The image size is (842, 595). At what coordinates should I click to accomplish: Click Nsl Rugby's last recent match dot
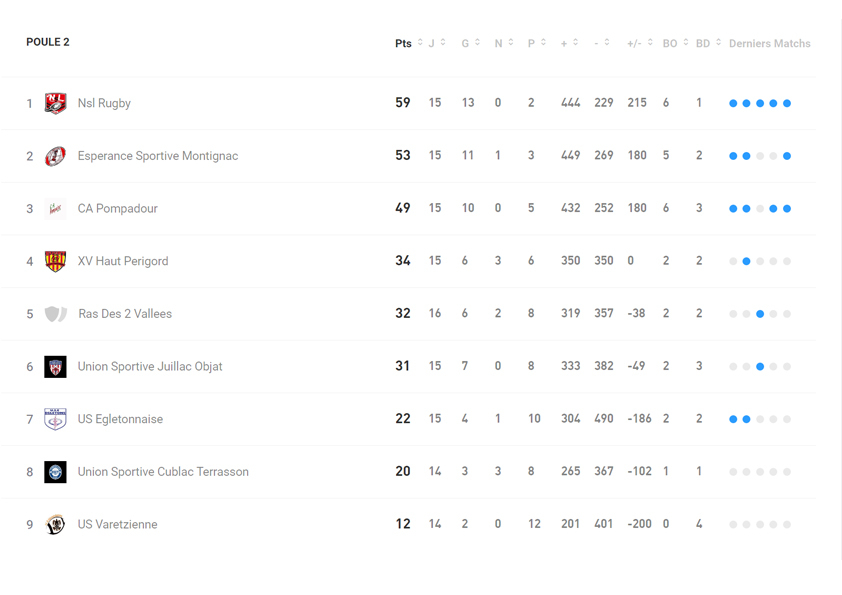[787, 104]
